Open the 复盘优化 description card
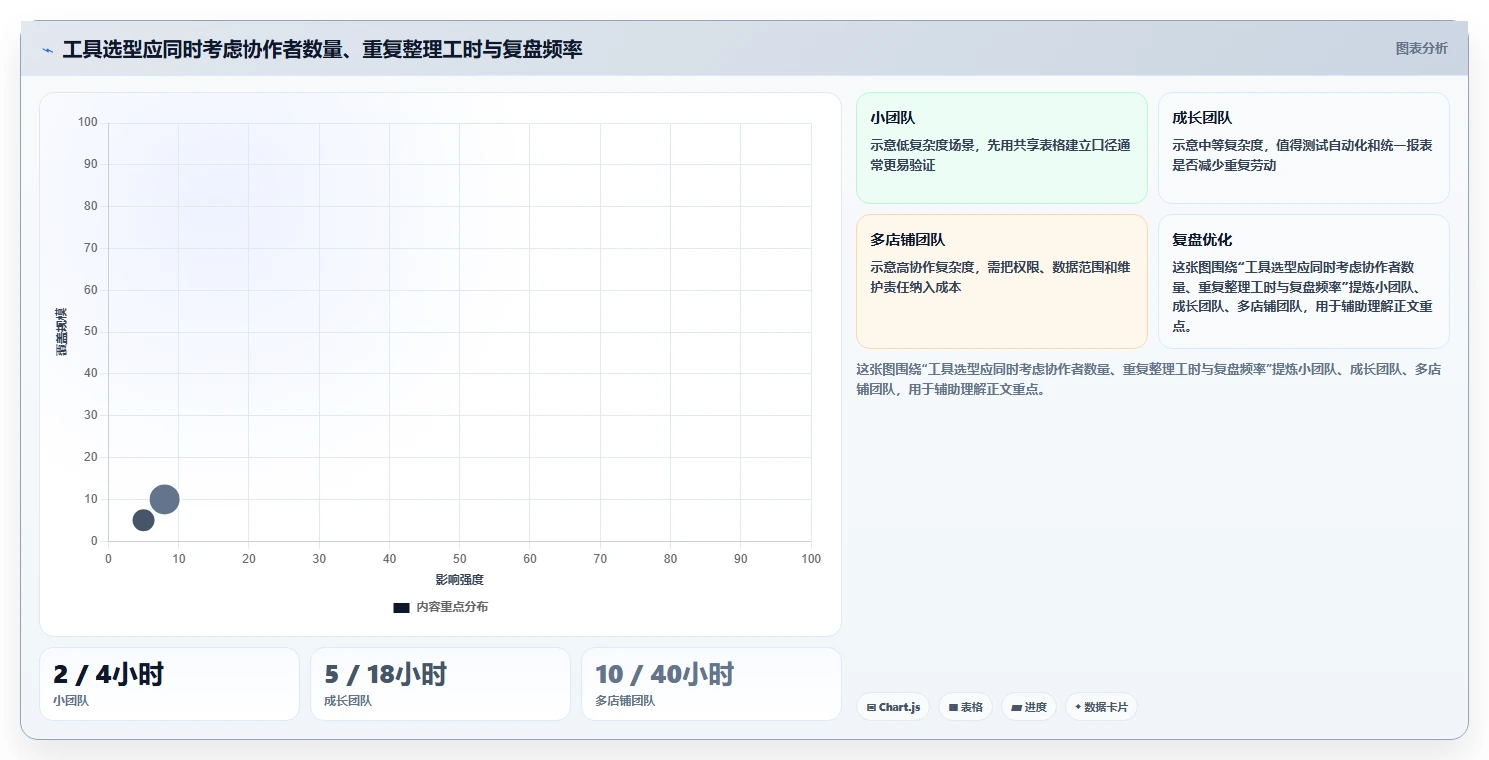Viewport: 1489px width, 760px height. pos(1304,281)
